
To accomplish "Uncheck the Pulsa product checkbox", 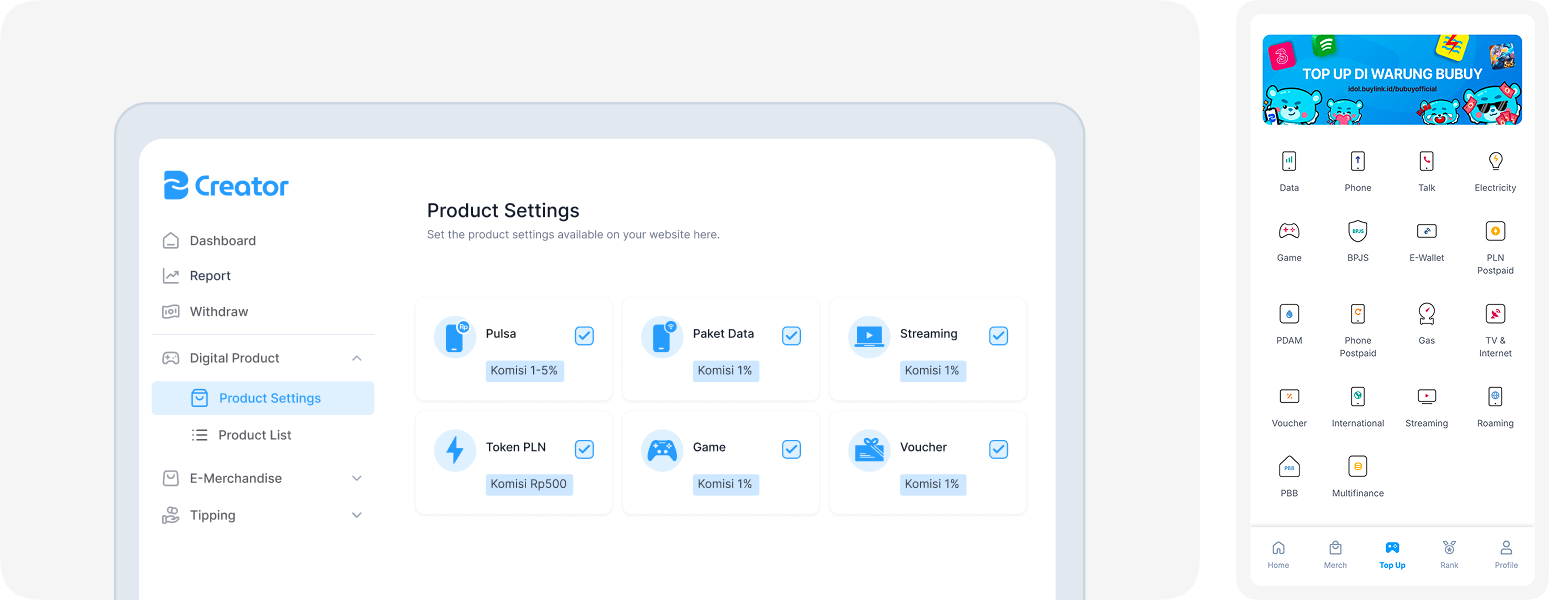I will (584, 336).
